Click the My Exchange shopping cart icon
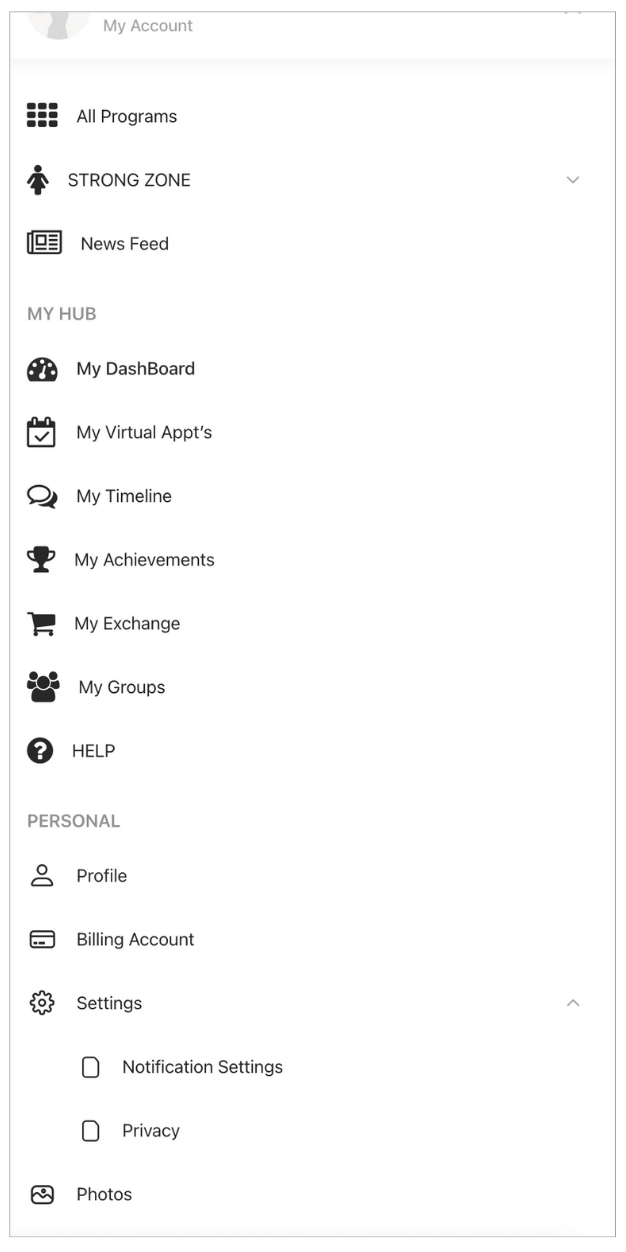Screen dimensions: 626x1252 coord(41,624)
